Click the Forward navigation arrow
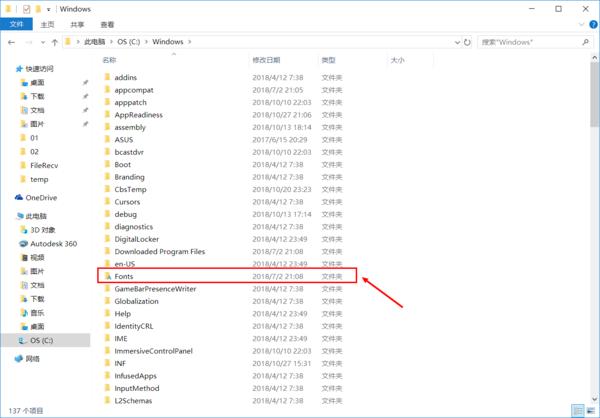This screenshot has height=418, width=600. tap(29, 42)
